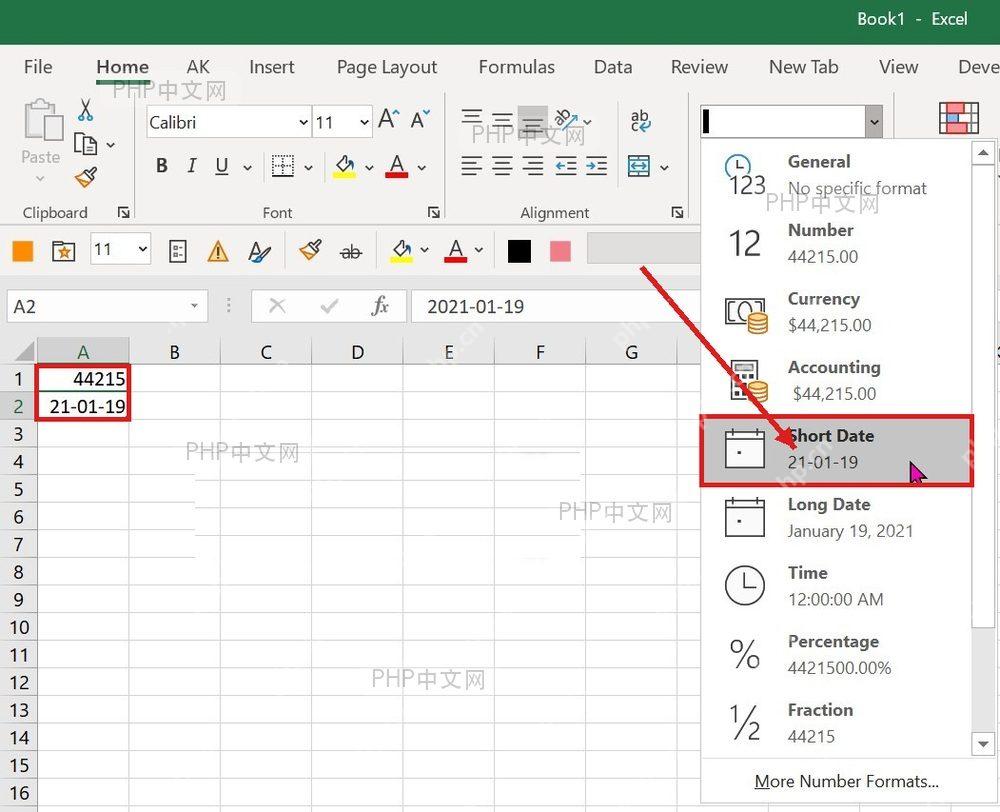The height and width of the screenshot is (812, 1000).
Task: Expand the Name Box dropdown next to A2
Action: 194,306
